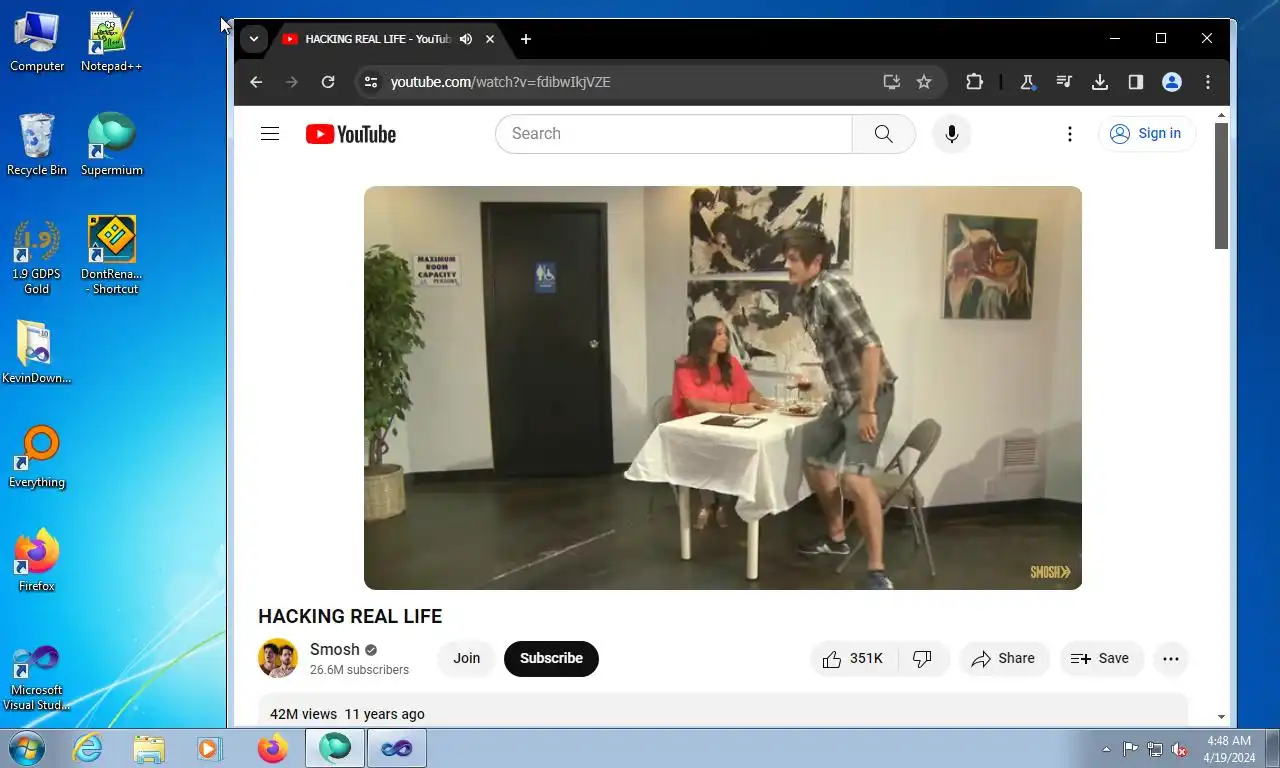Open the muted volume tray icon

click(x=1179, y=749)
